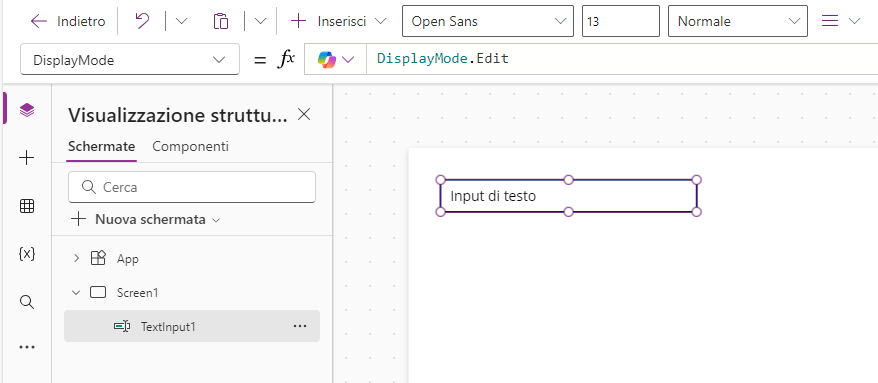Click the text alignment icon
Image resolution: width=878 pixels, height=383 pixels.
point(829,21)
